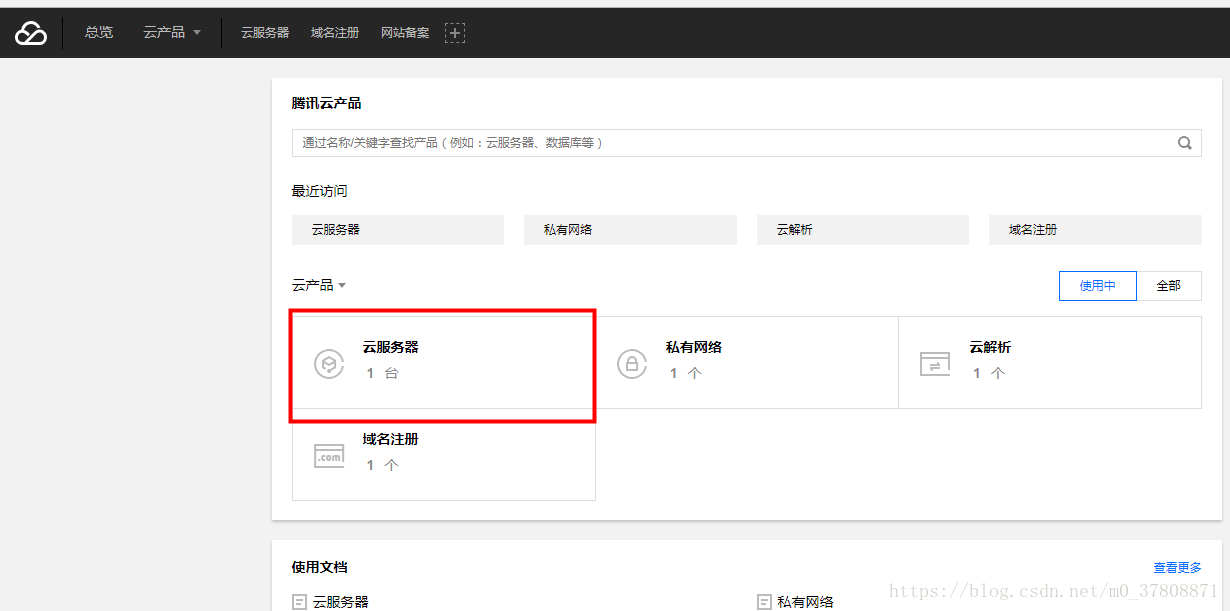Image resolution: width=1230 pixels, height=611 pixels.
Task: Open 域名注册 in the top navigation
Action: tap(335, 33)
